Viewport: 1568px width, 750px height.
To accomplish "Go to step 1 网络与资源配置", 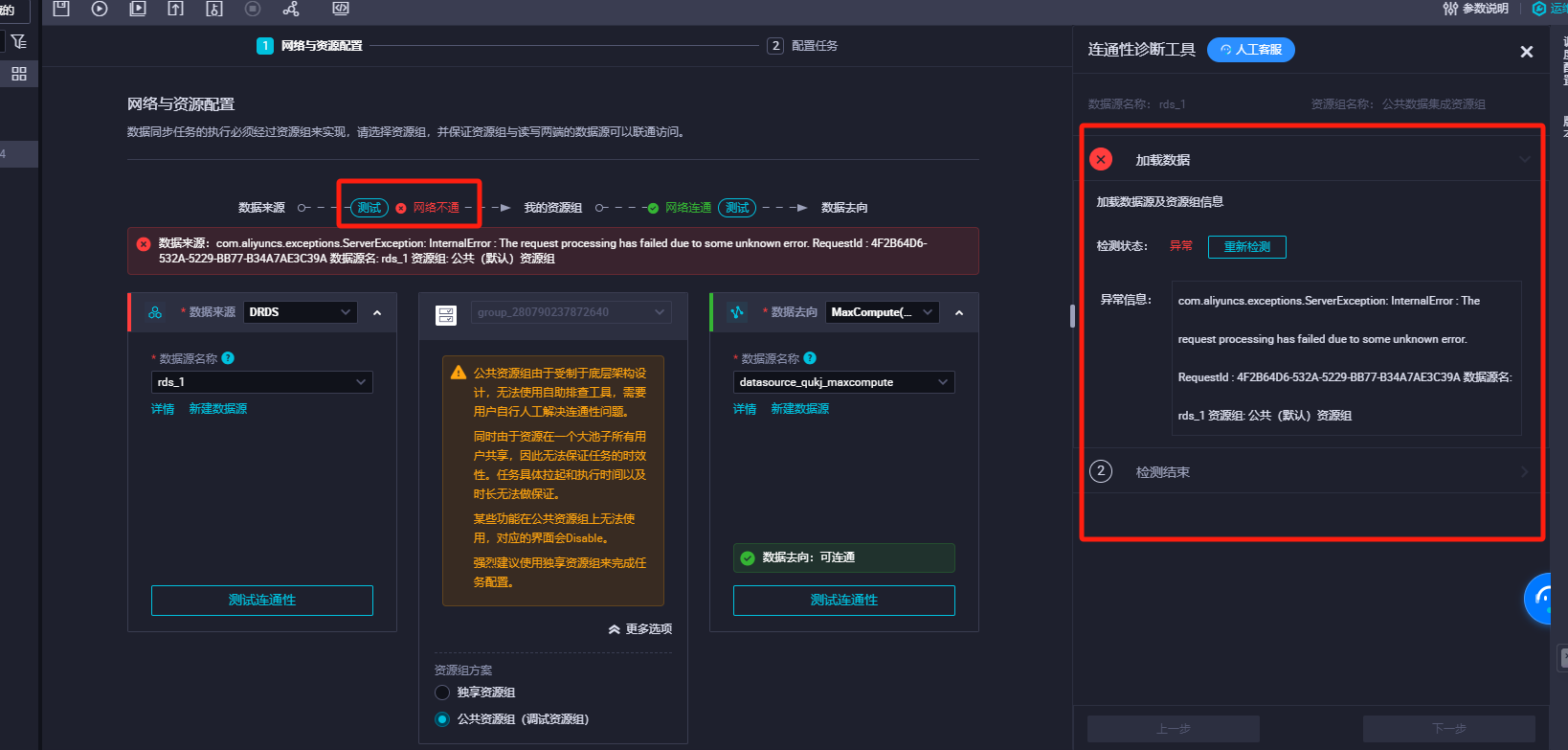I will click(309, 46).
